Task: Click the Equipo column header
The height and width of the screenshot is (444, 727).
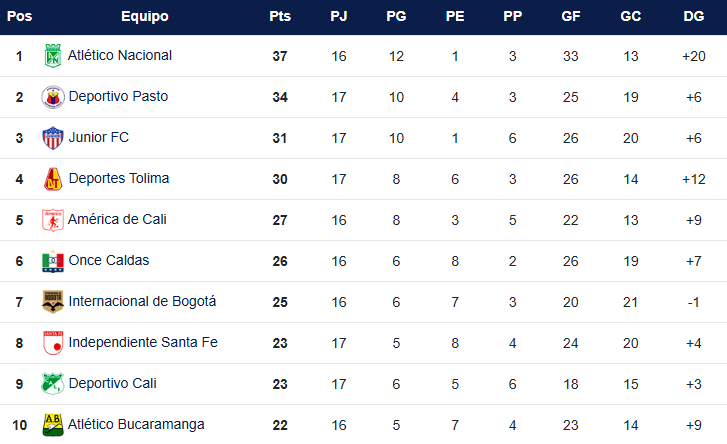Action: coord(144,17)
